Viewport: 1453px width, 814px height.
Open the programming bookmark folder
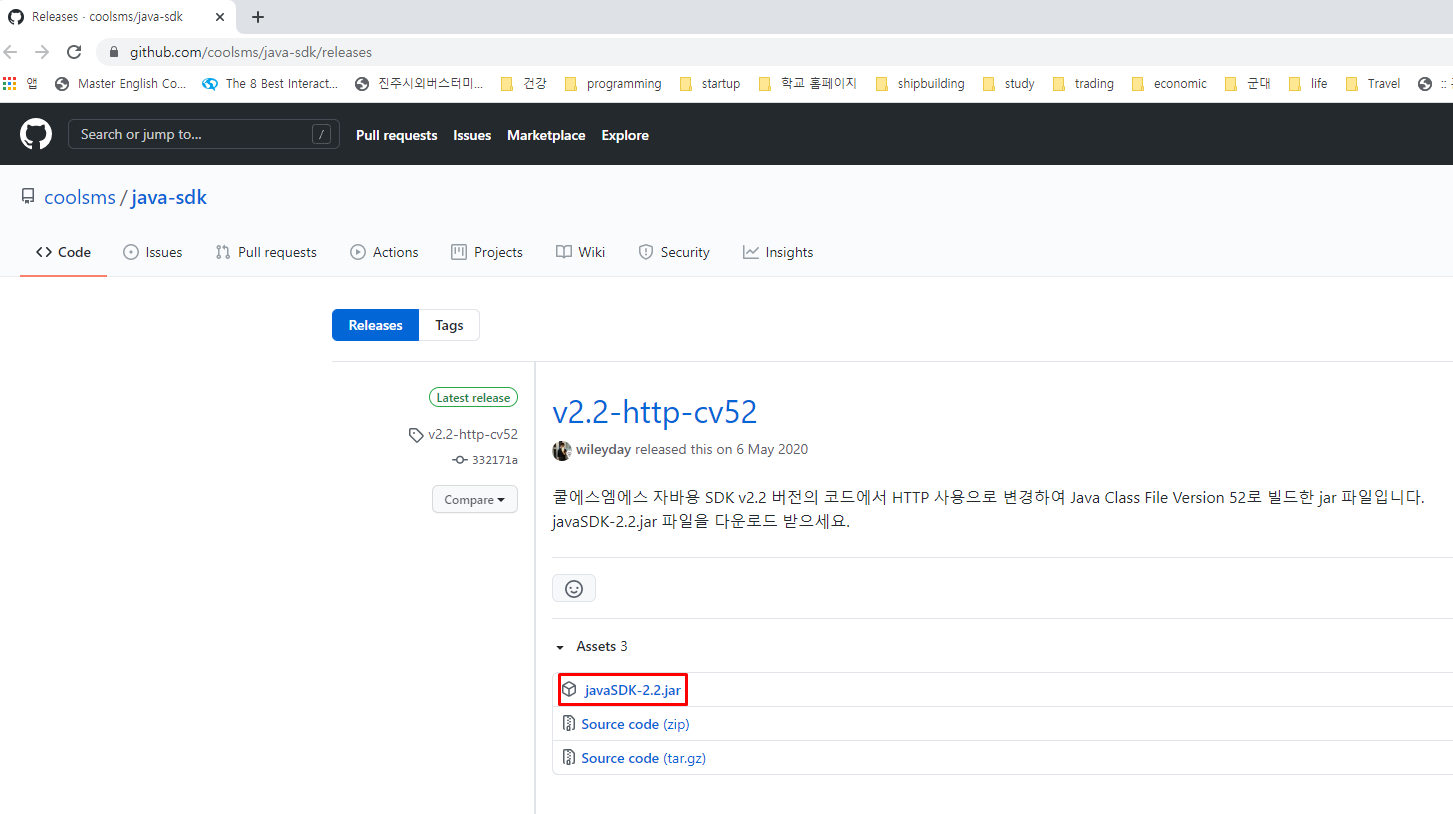(x=613, y=83)
